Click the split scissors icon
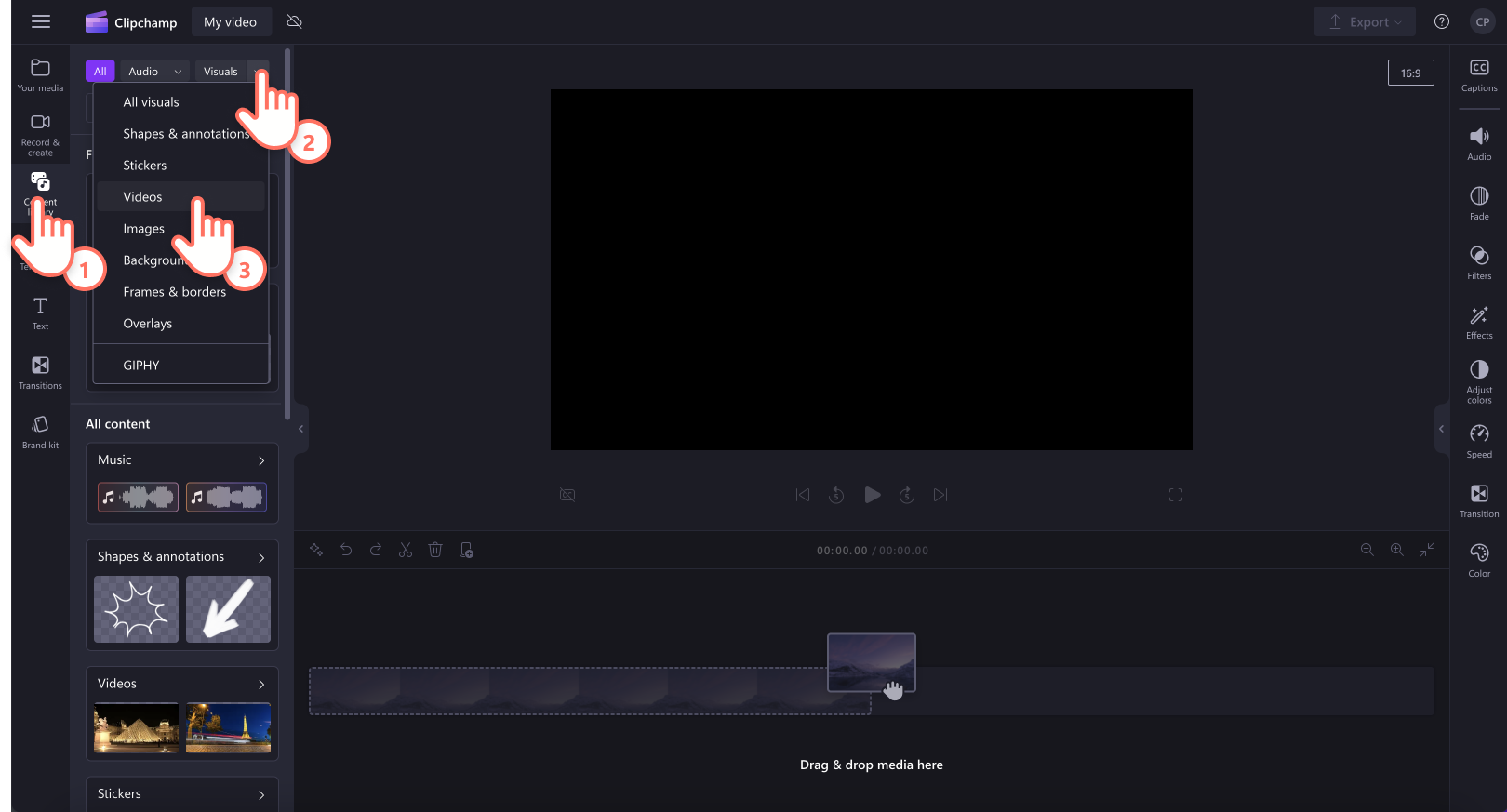The width and height of the screenshot is (1507, 812). [406, 550]
